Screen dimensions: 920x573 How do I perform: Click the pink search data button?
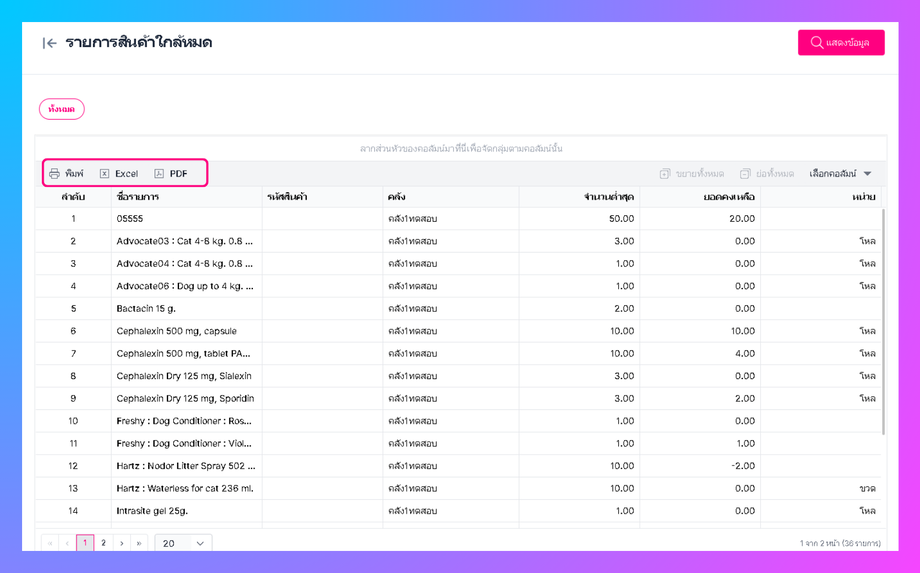[x=841, y=43]
